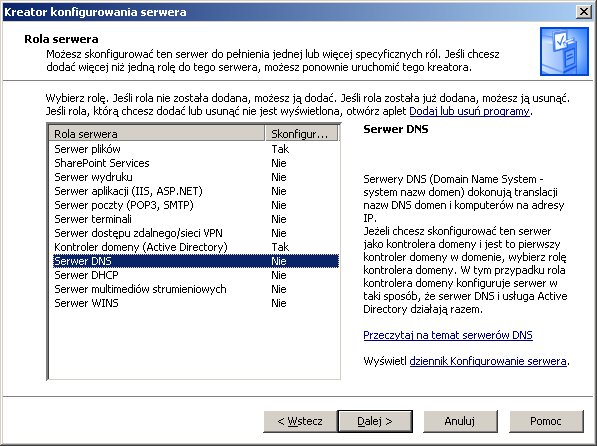The image size is (597, 446).
Task: Choose Serwer dostępu zdalnego/sieci VPN
Action: tap(194, 233)
